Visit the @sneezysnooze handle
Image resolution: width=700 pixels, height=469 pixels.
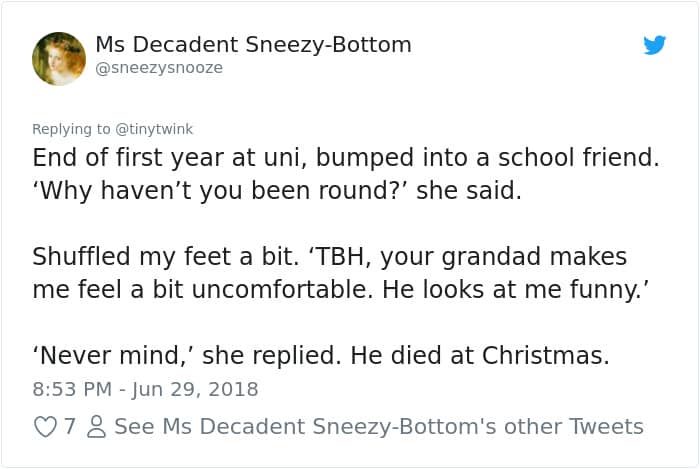coord(159,68)
